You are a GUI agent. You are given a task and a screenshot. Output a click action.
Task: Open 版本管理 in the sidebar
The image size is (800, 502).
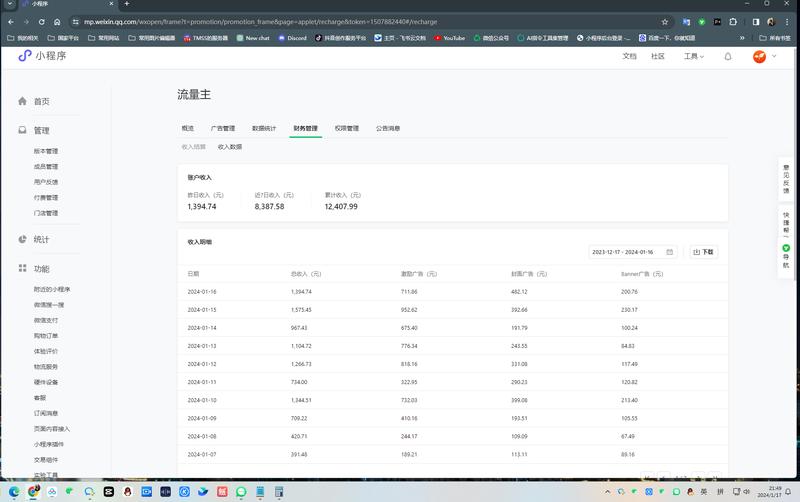point(46,151)
